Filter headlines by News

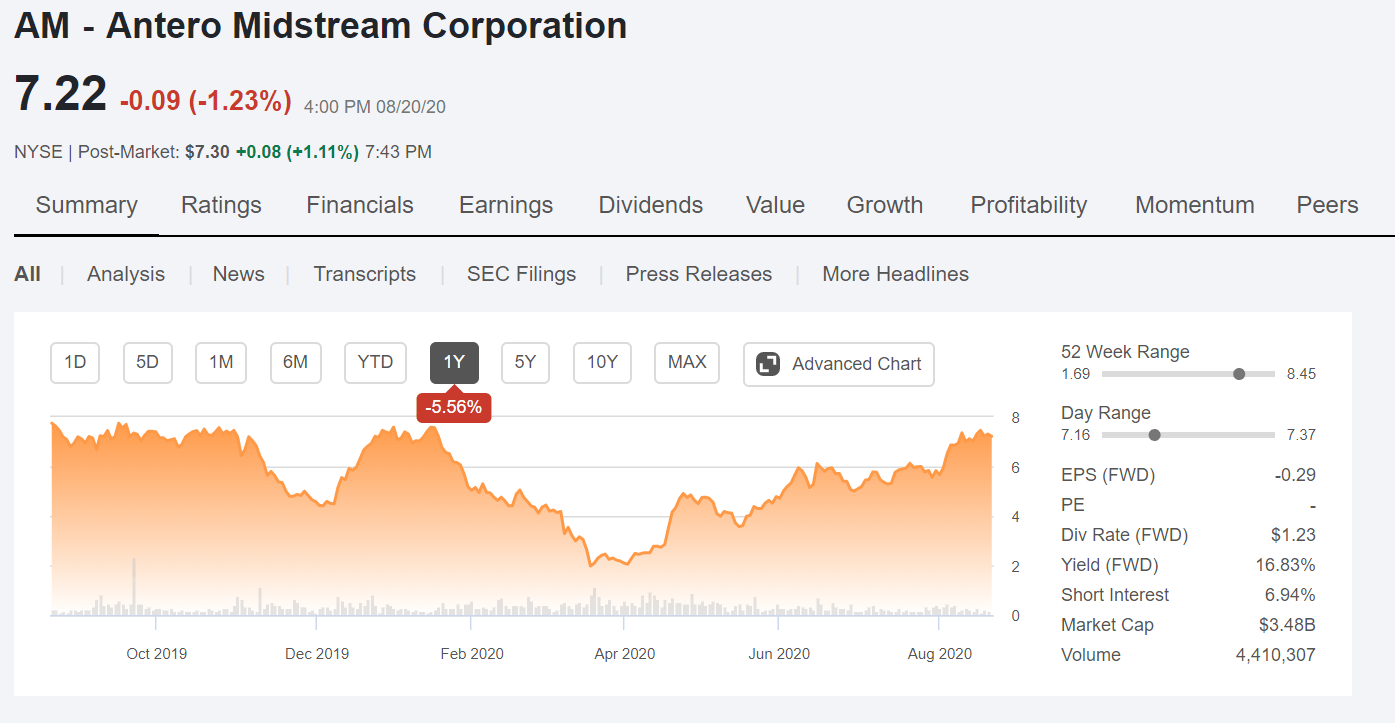tap(239, 274)
